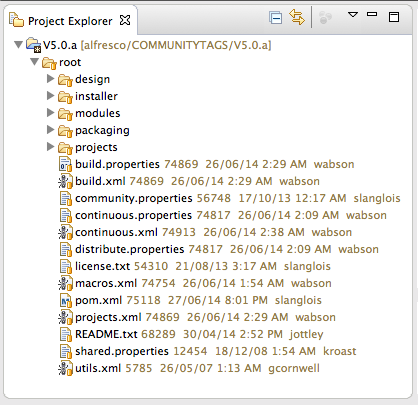Screen dimensions: 418x405
Task: Minimize the Project Explorer view
Action: [x=372, y=14]
